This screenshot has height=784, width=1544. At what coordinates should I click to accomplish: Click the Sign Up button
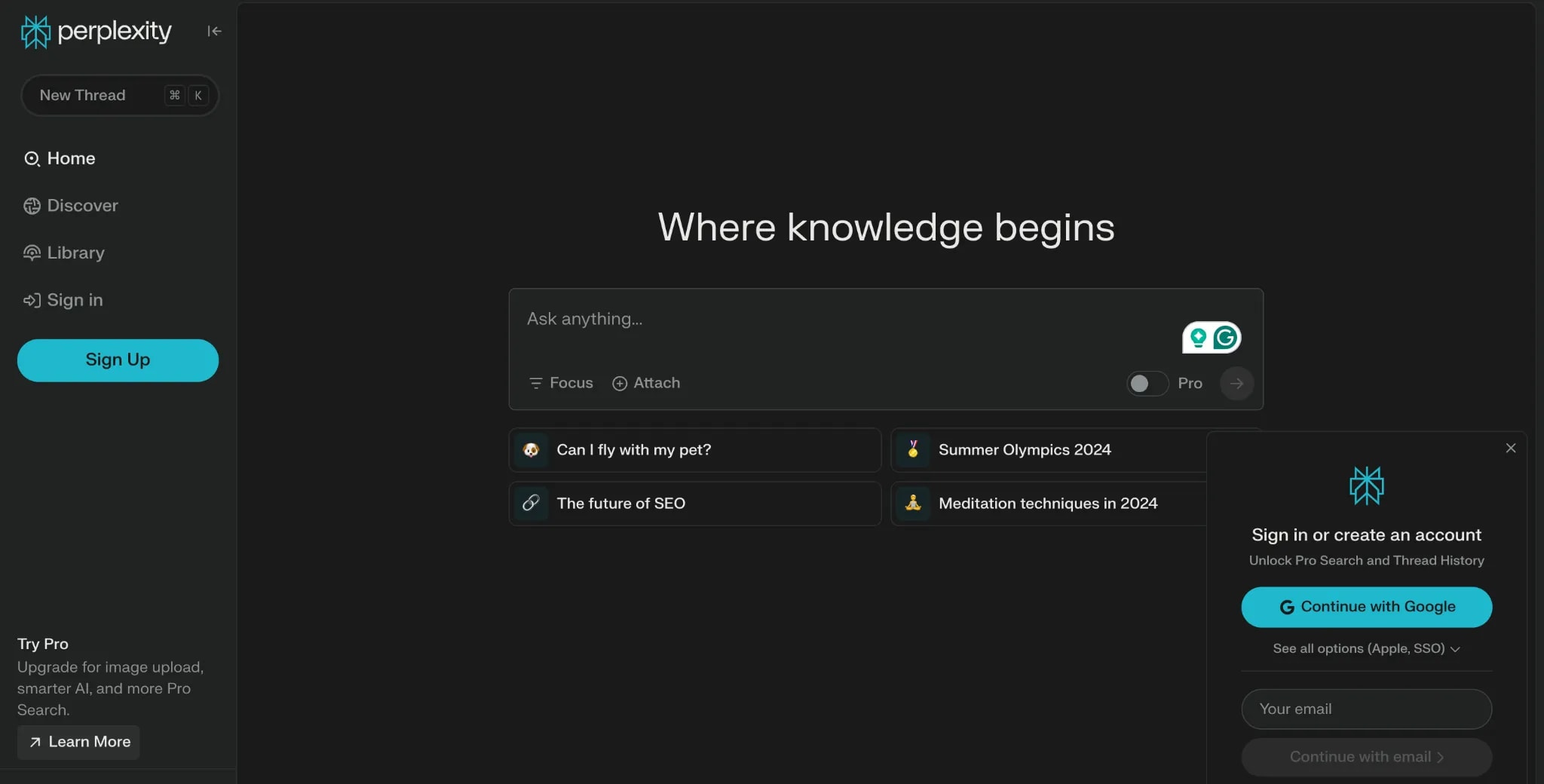coord(118,360)
